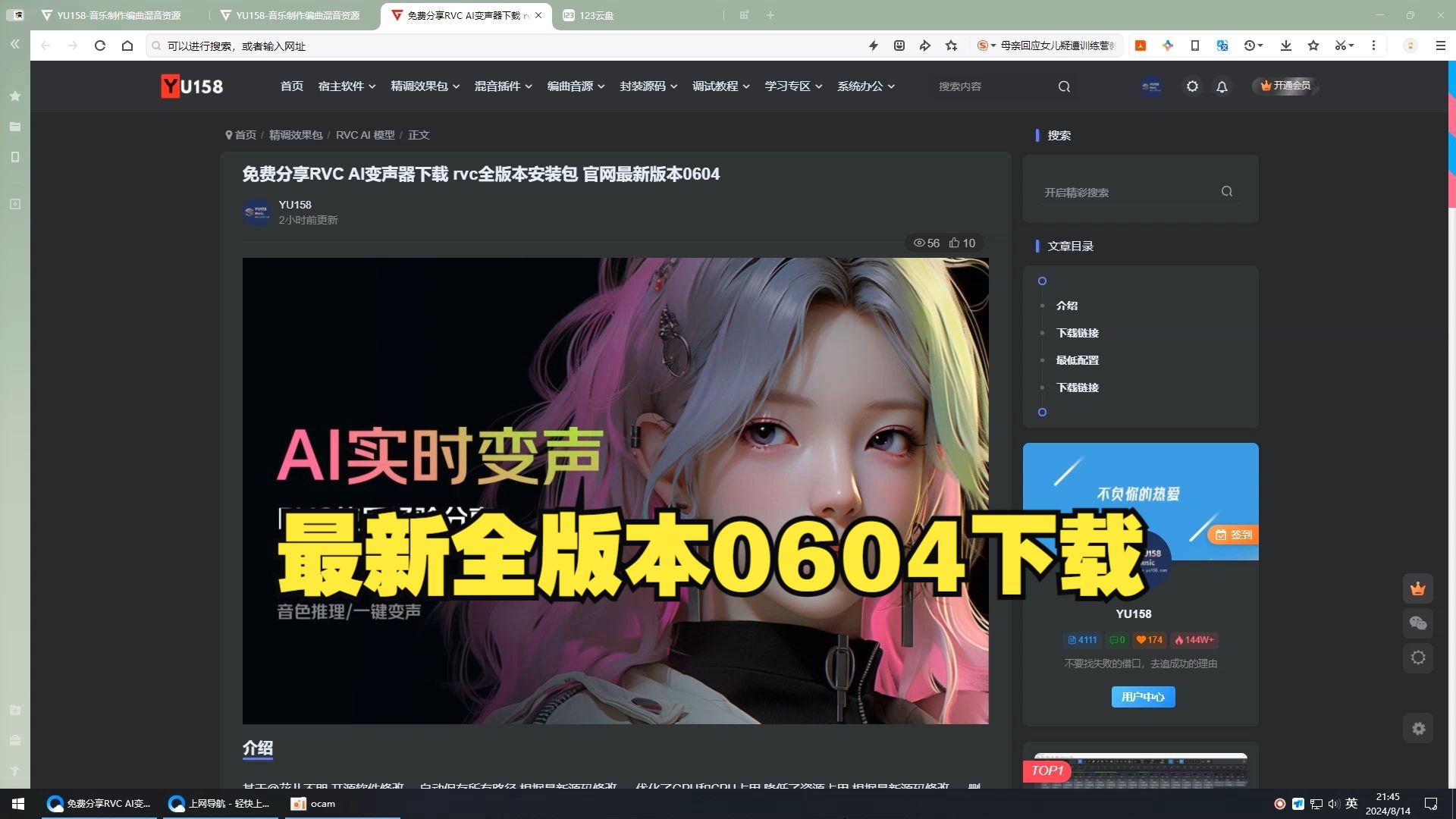Click the 签到 check-in button

pos(1234,535)
